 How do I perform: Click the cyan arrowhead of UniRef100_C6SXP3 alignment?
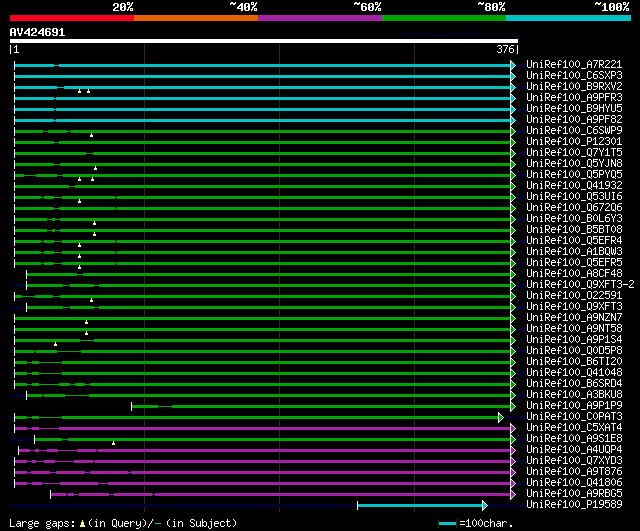(x=513, y=77)
